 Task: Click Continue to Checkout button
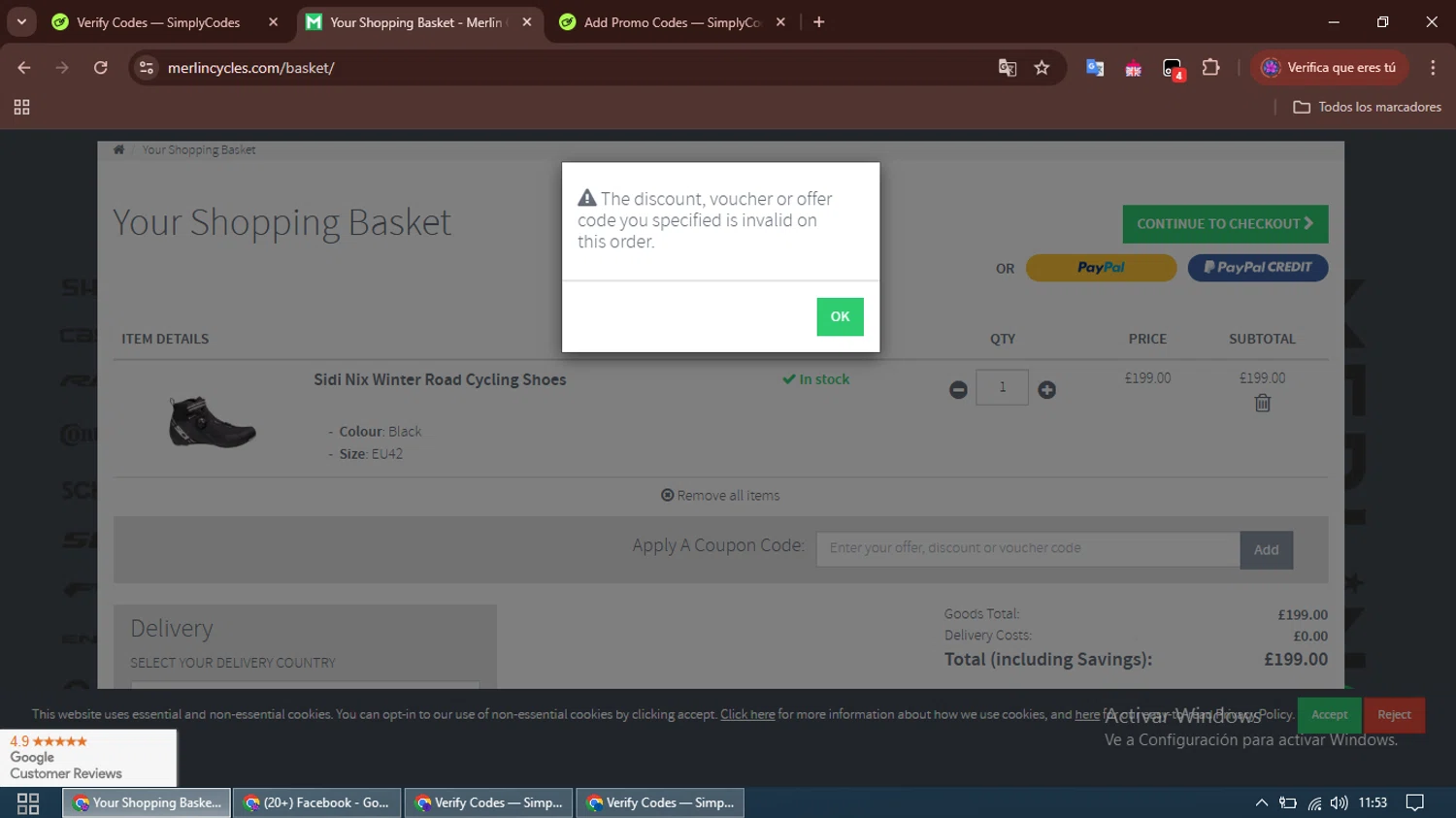point(1225,224)
